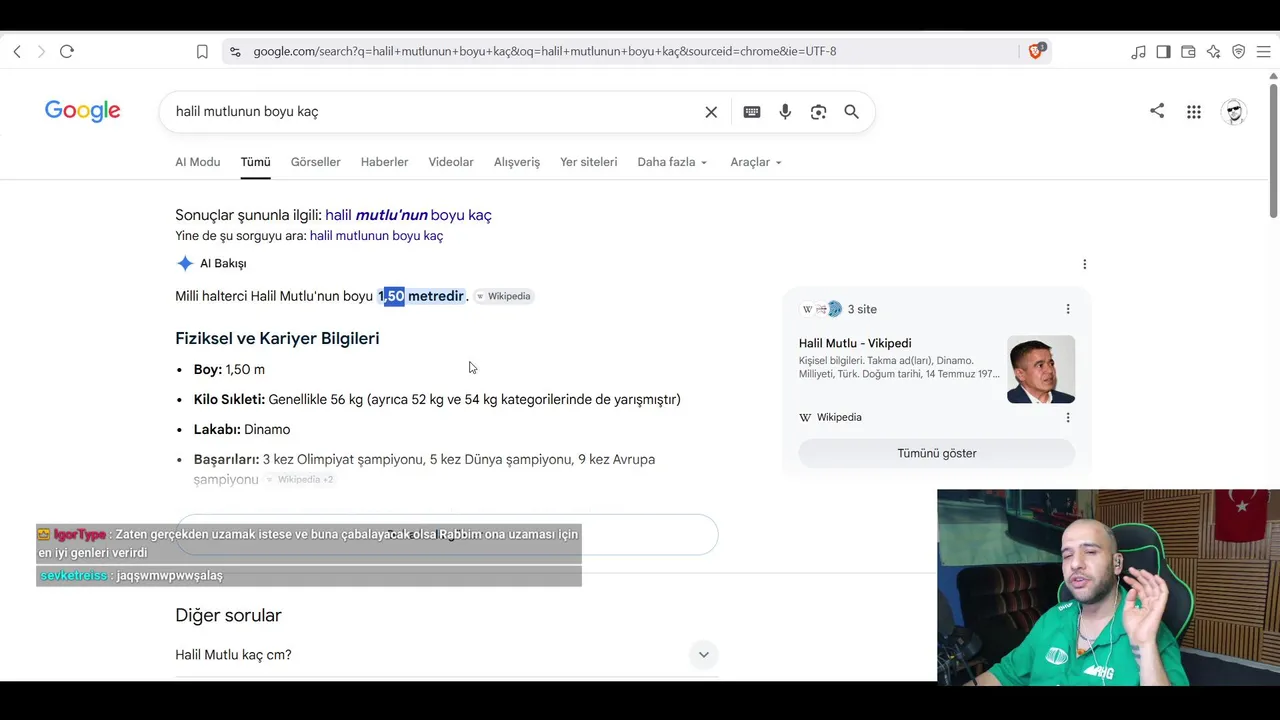Search instead for original query link
The width and height of the screenshot is (1280, 720).
pos(376,236)
